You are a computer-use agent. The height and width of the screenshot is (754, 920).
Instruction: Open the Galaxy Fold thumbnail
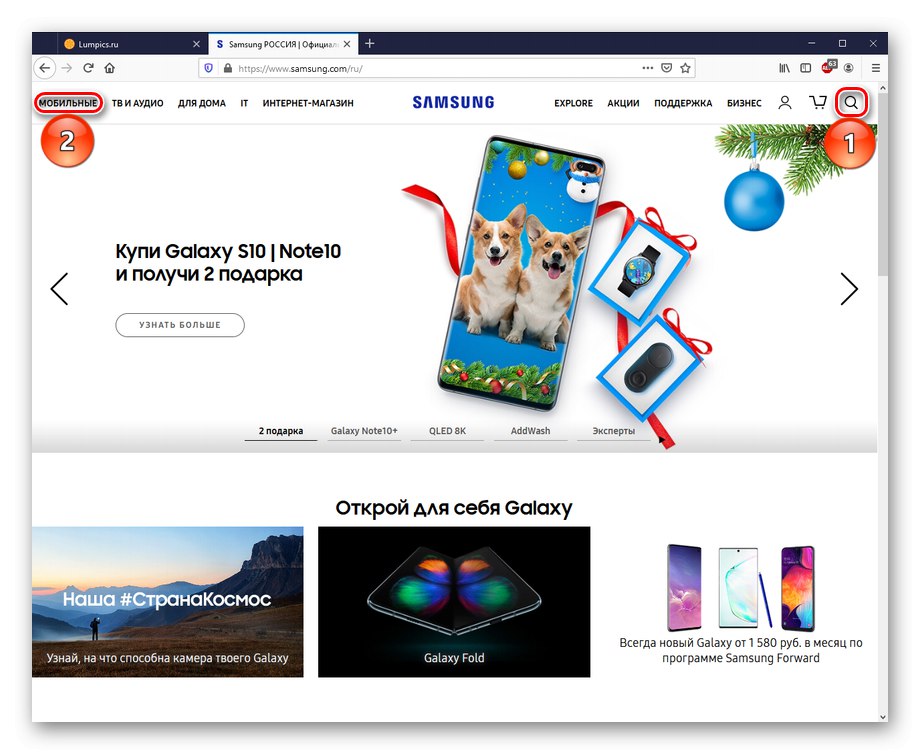point(454,601)
